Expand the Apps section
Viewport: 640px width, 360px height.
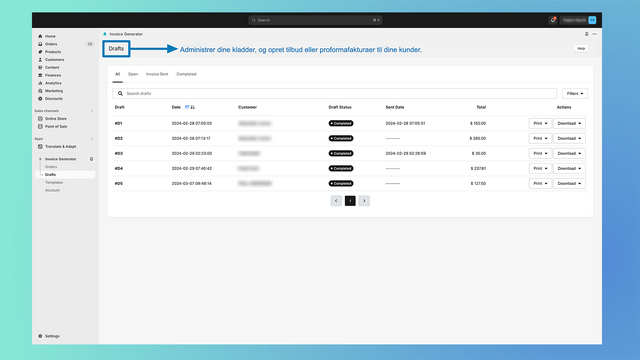[x=92, y=139]
